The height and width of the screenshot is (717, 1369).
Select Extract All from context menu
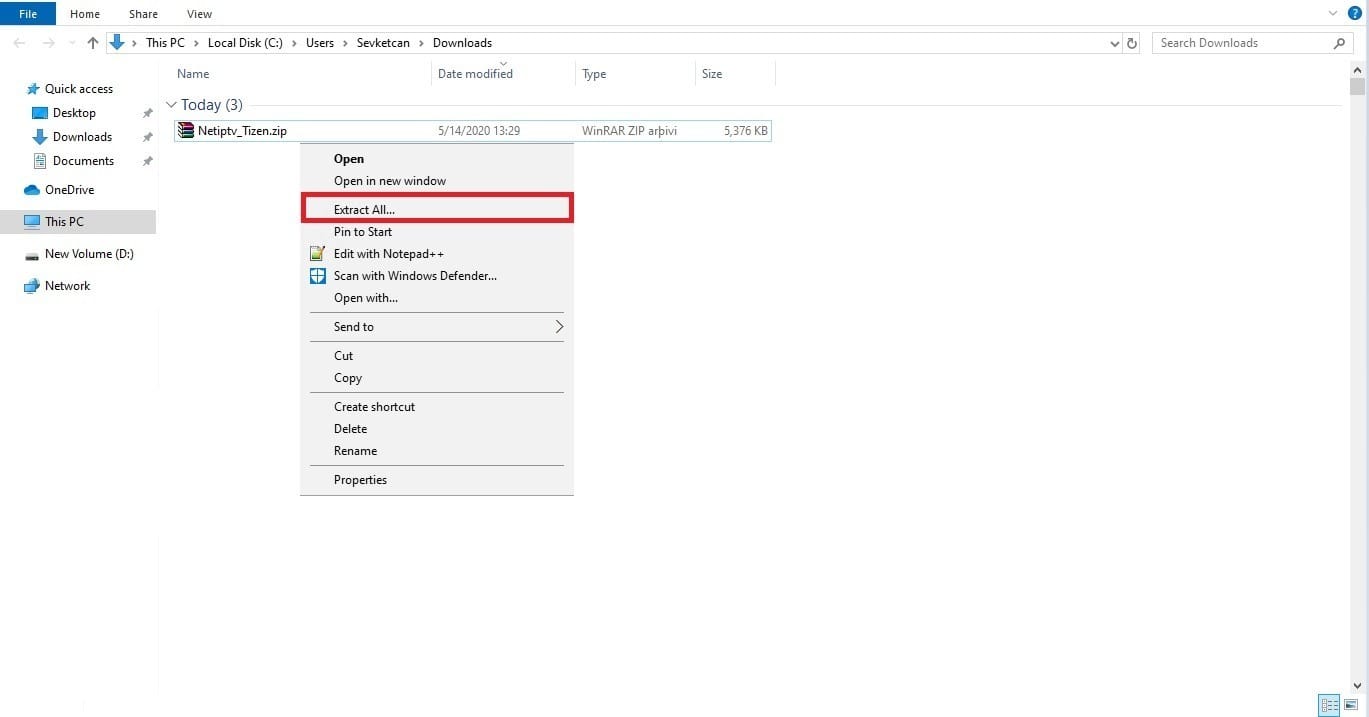[x=364, y=210]
